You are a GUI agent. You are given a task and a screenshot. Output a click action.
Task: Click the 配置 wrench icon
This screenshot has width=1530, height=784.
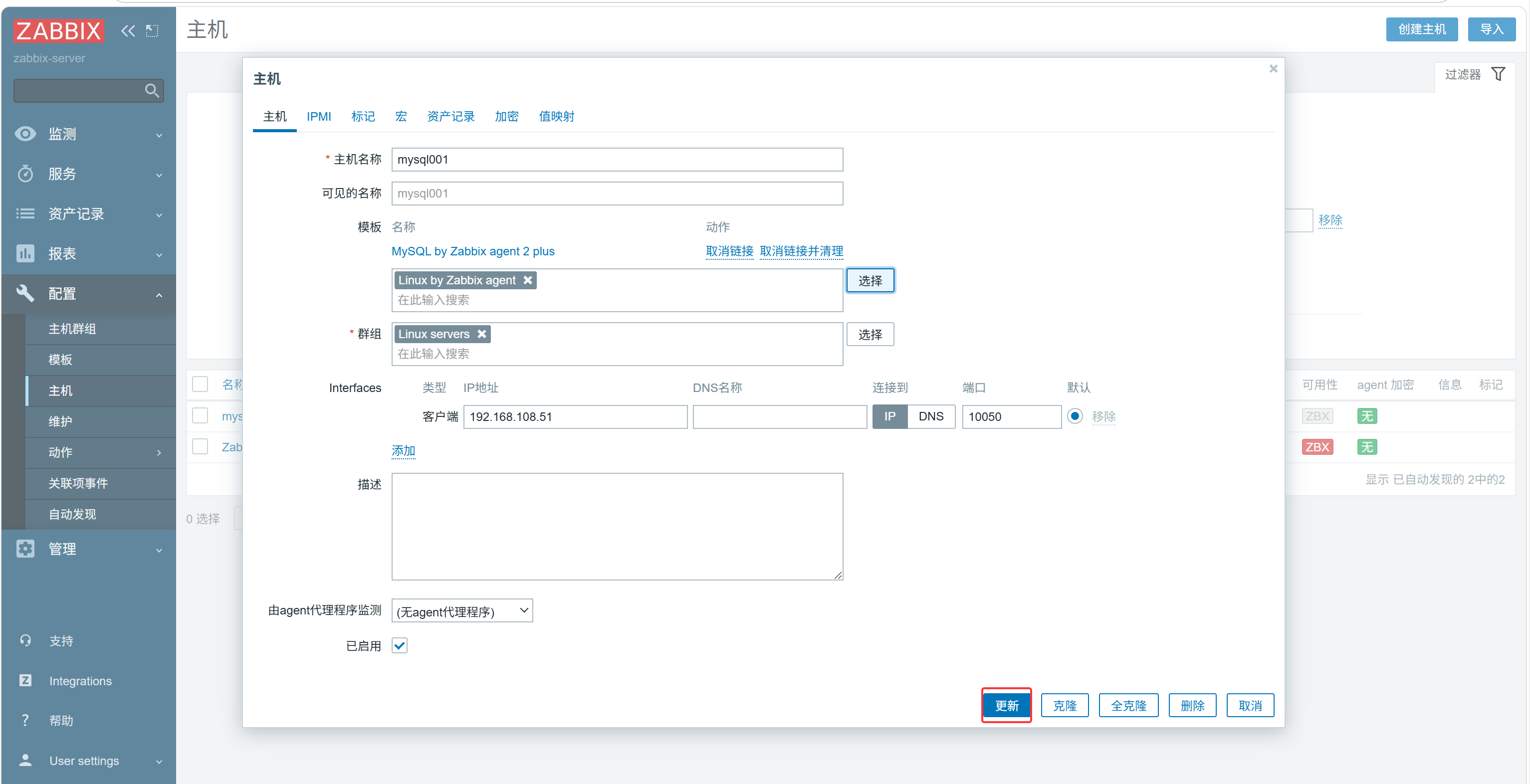[25, 293]
